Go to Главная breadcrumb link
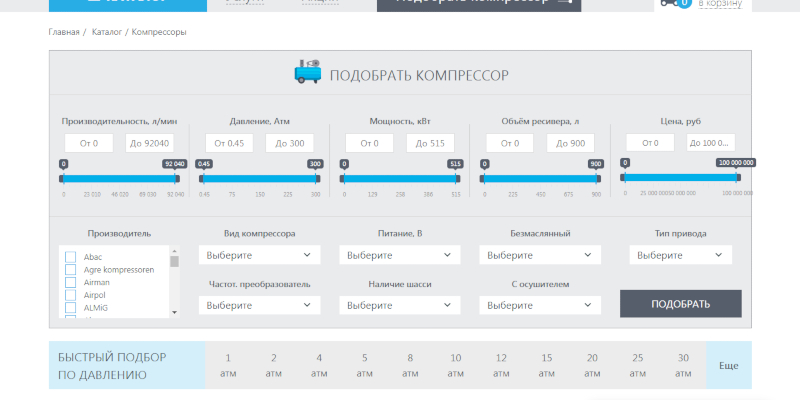 tap(63, 32)
